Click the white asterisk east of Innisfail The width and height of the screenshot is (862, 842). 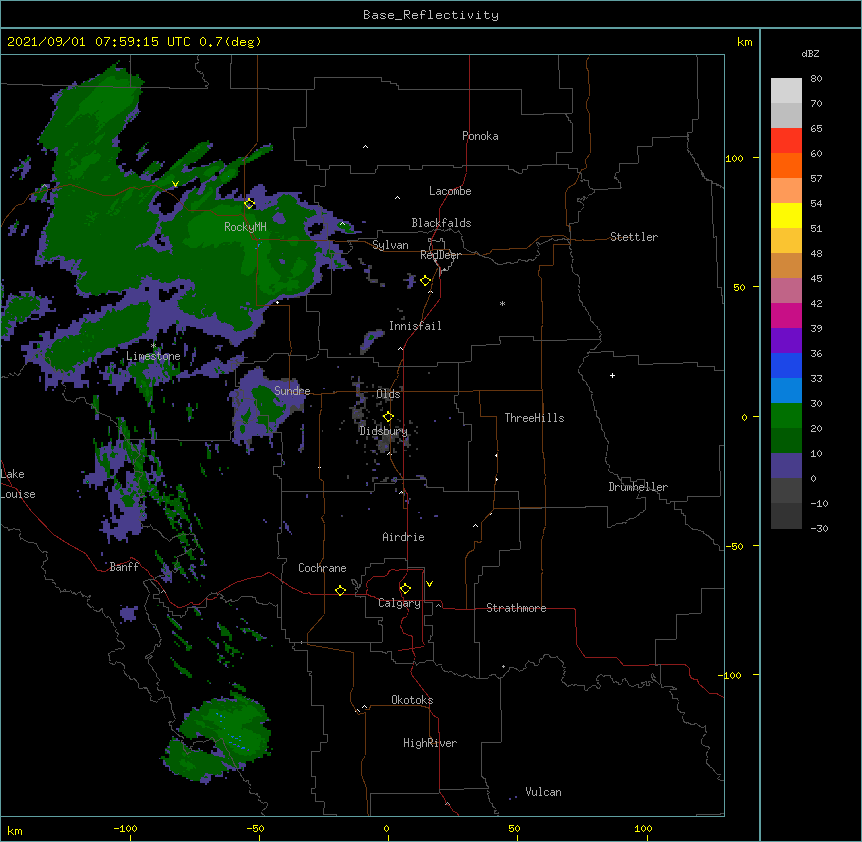coord(502,303)
